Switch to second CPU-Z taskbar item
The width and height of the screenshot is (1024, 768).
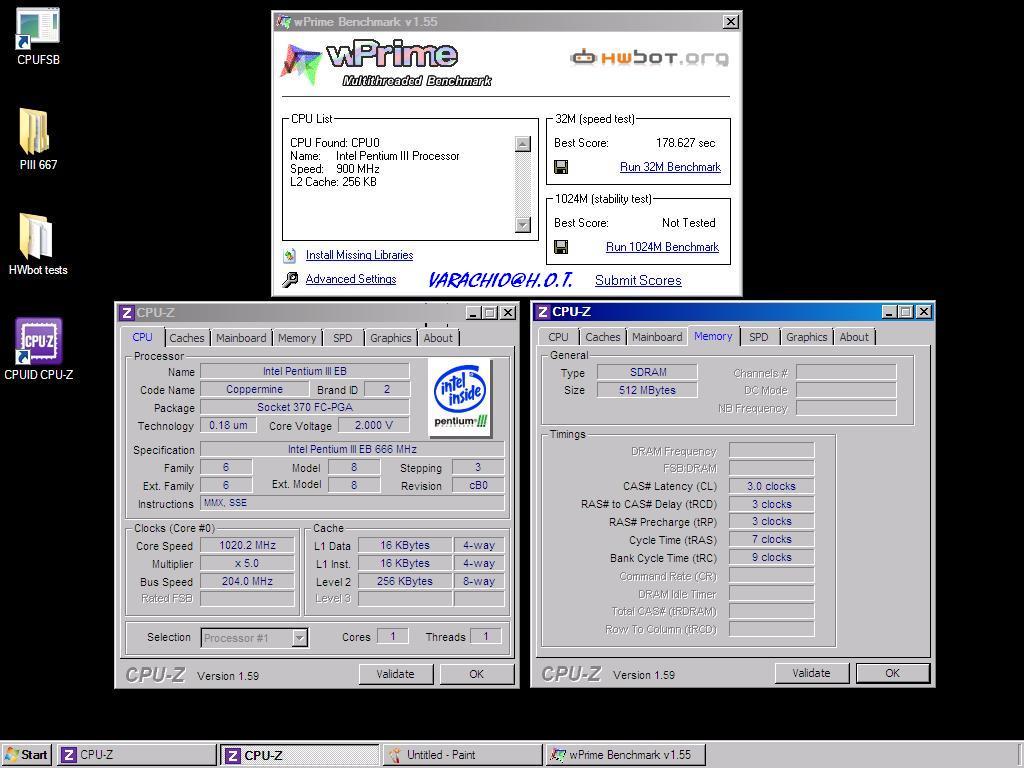(299, 755)
